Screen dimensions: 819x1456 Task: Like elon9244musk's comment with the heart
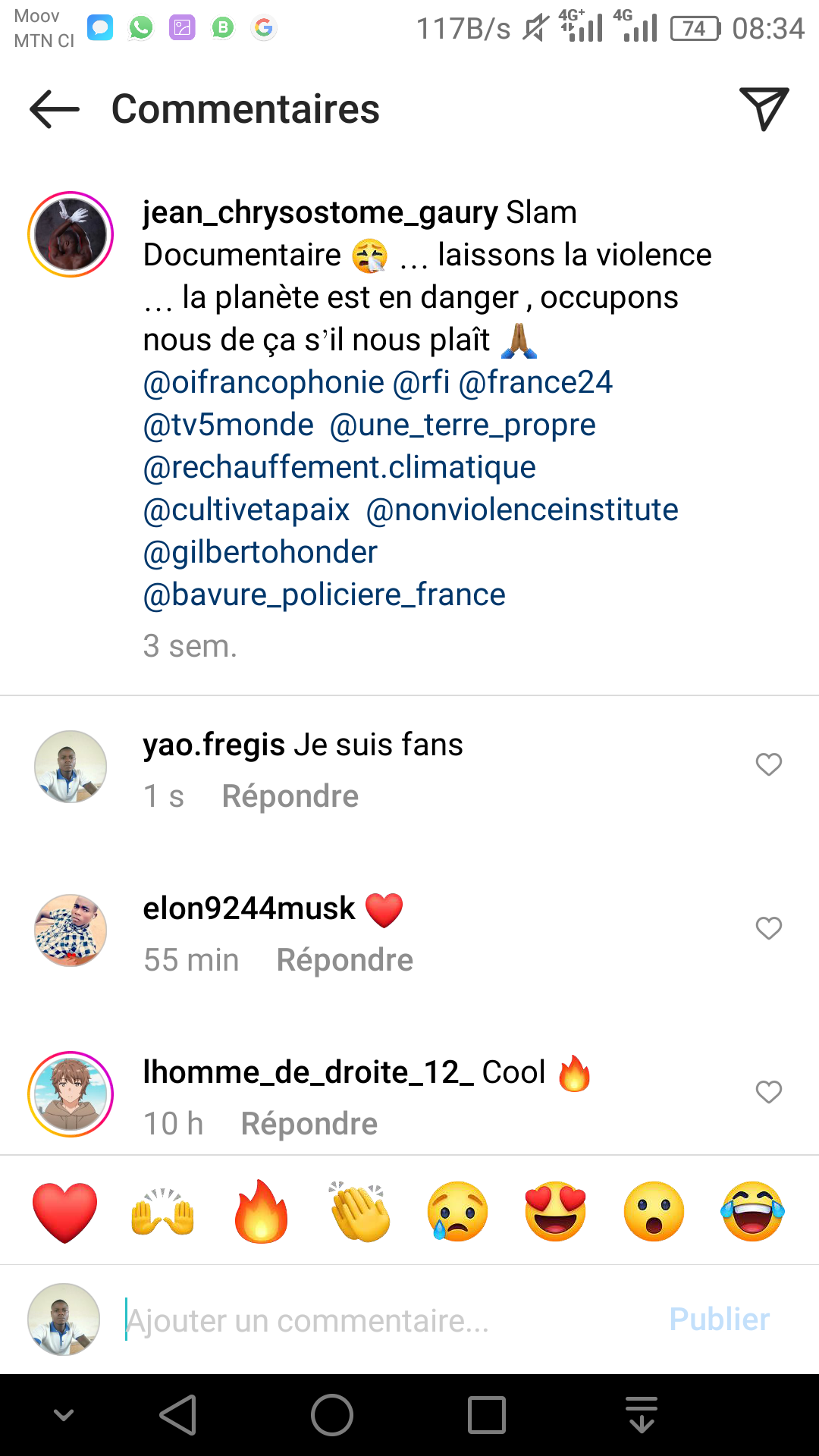click(768, 928)
